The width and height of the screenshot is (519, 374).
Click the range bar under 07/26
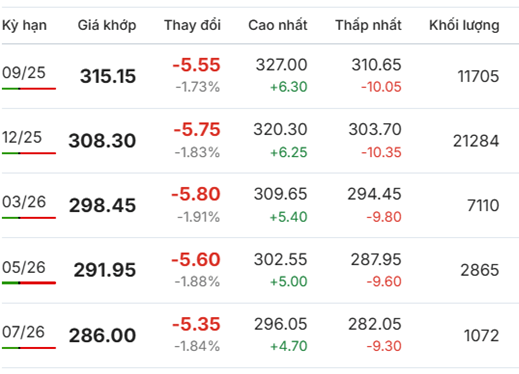point(29,348)
